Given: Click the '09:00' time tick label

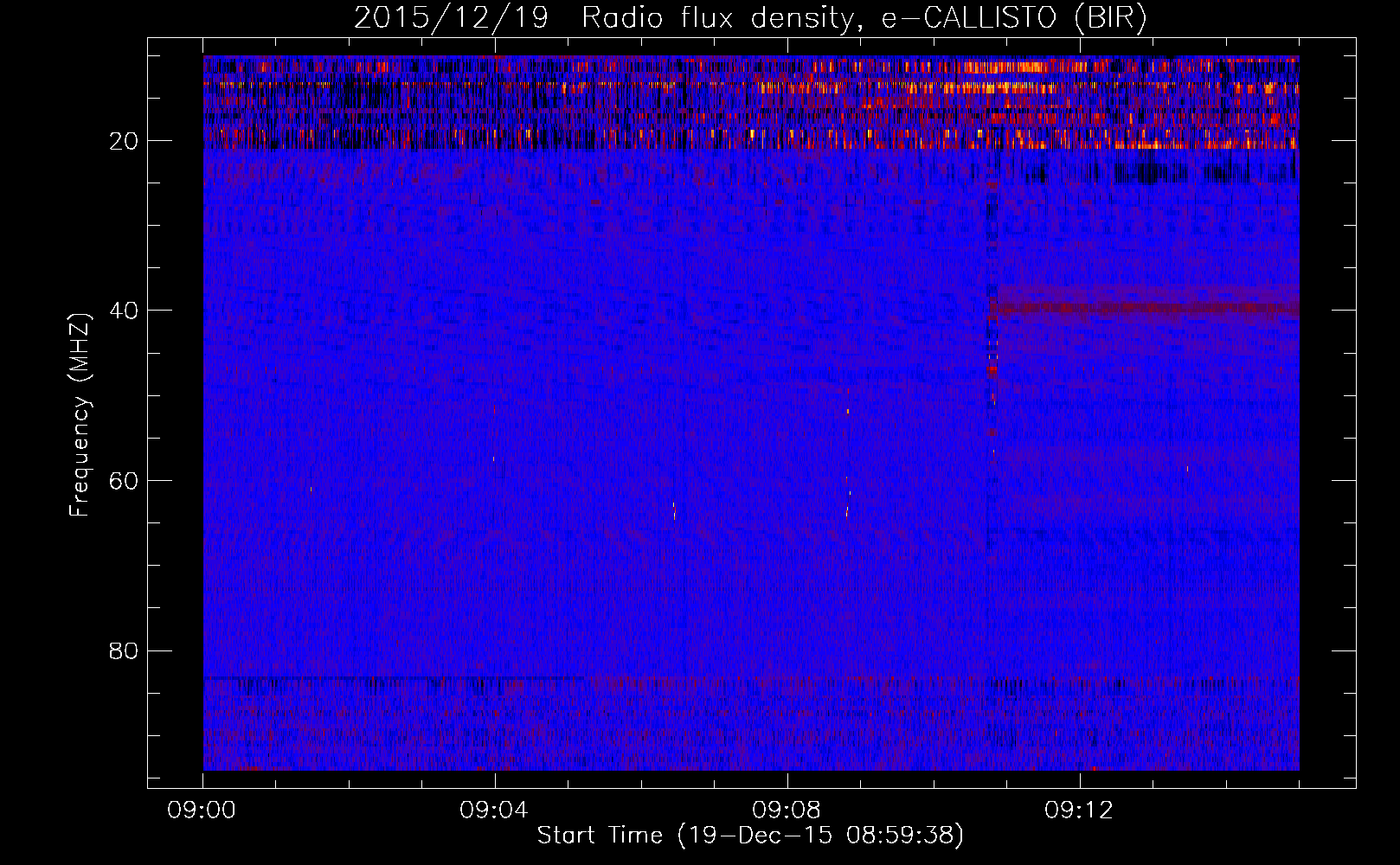Looking at the screenshot, I should [202, 810].
